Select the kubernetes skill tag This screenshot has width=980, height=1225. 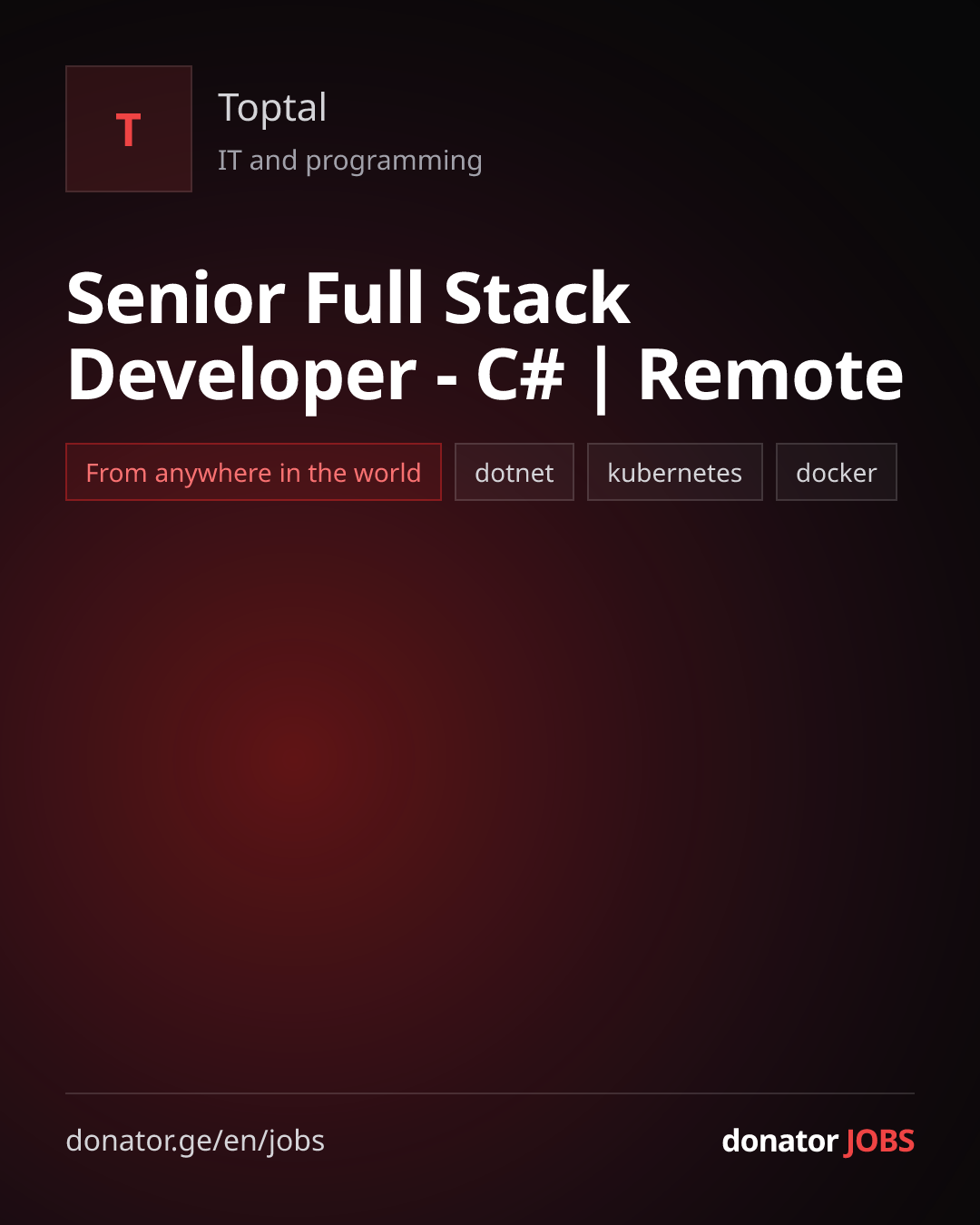(x=675, y=472)
